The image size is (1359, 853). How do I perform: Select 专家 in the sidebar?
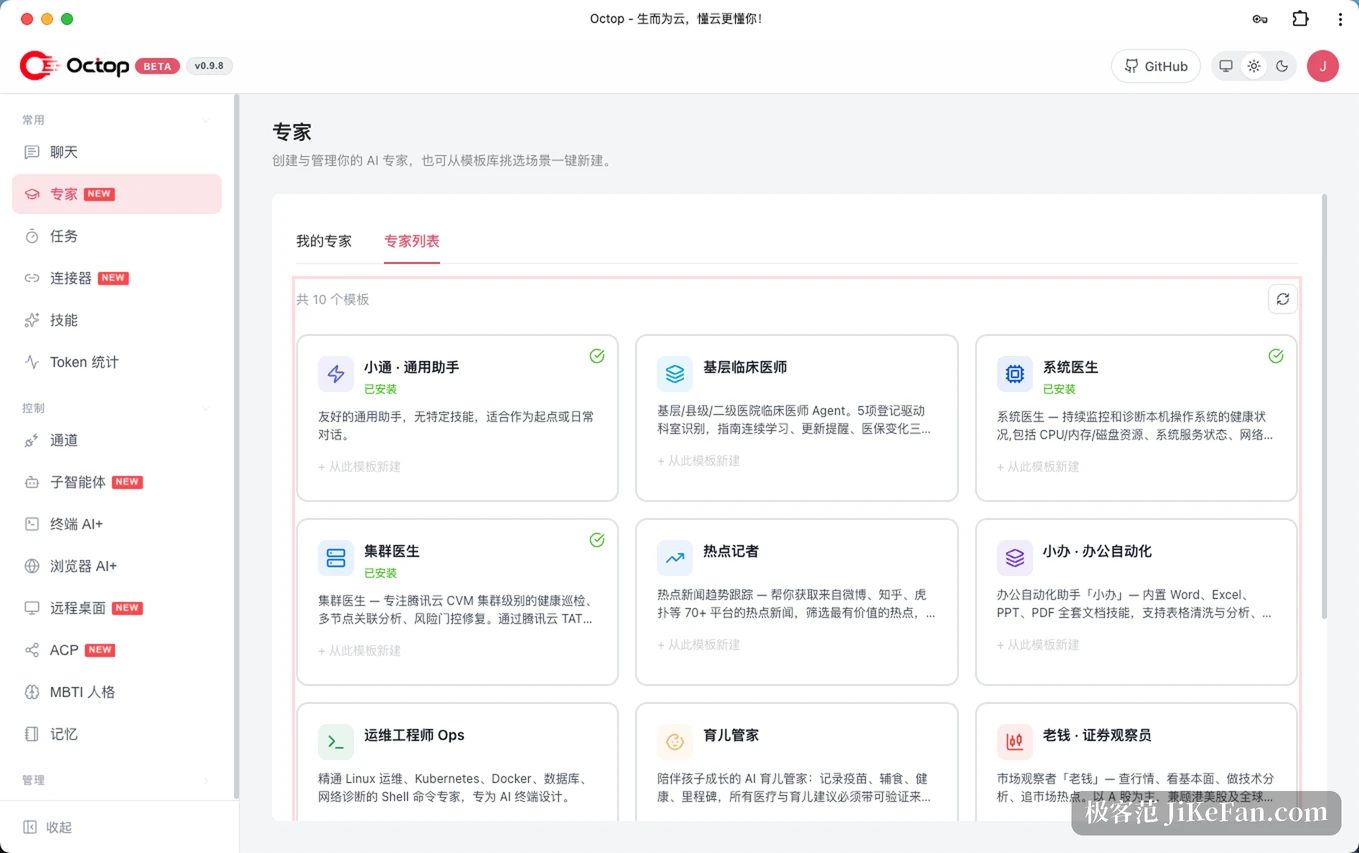pos(117,194)
